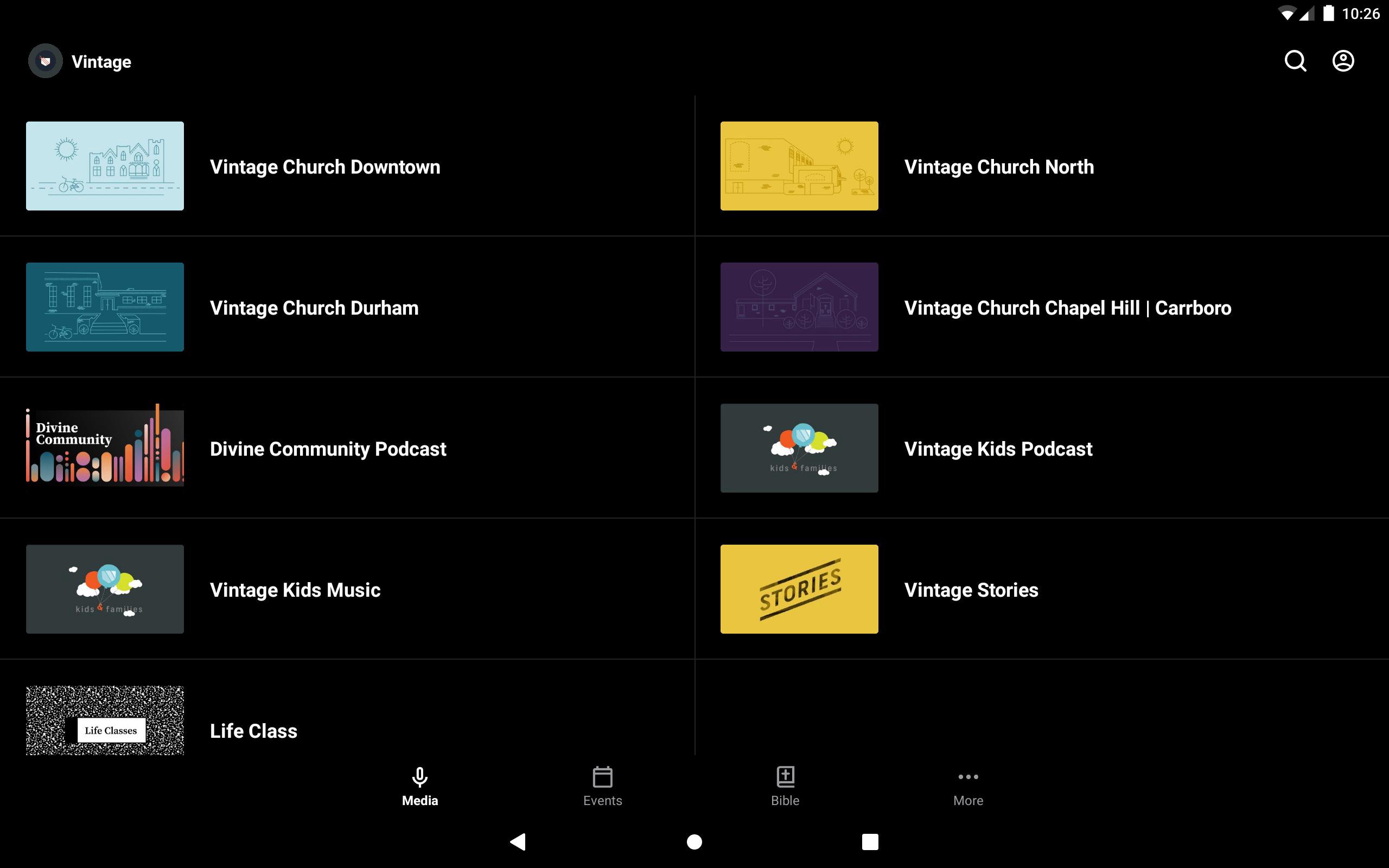Tap the Events calendar icon

point(602,777)
